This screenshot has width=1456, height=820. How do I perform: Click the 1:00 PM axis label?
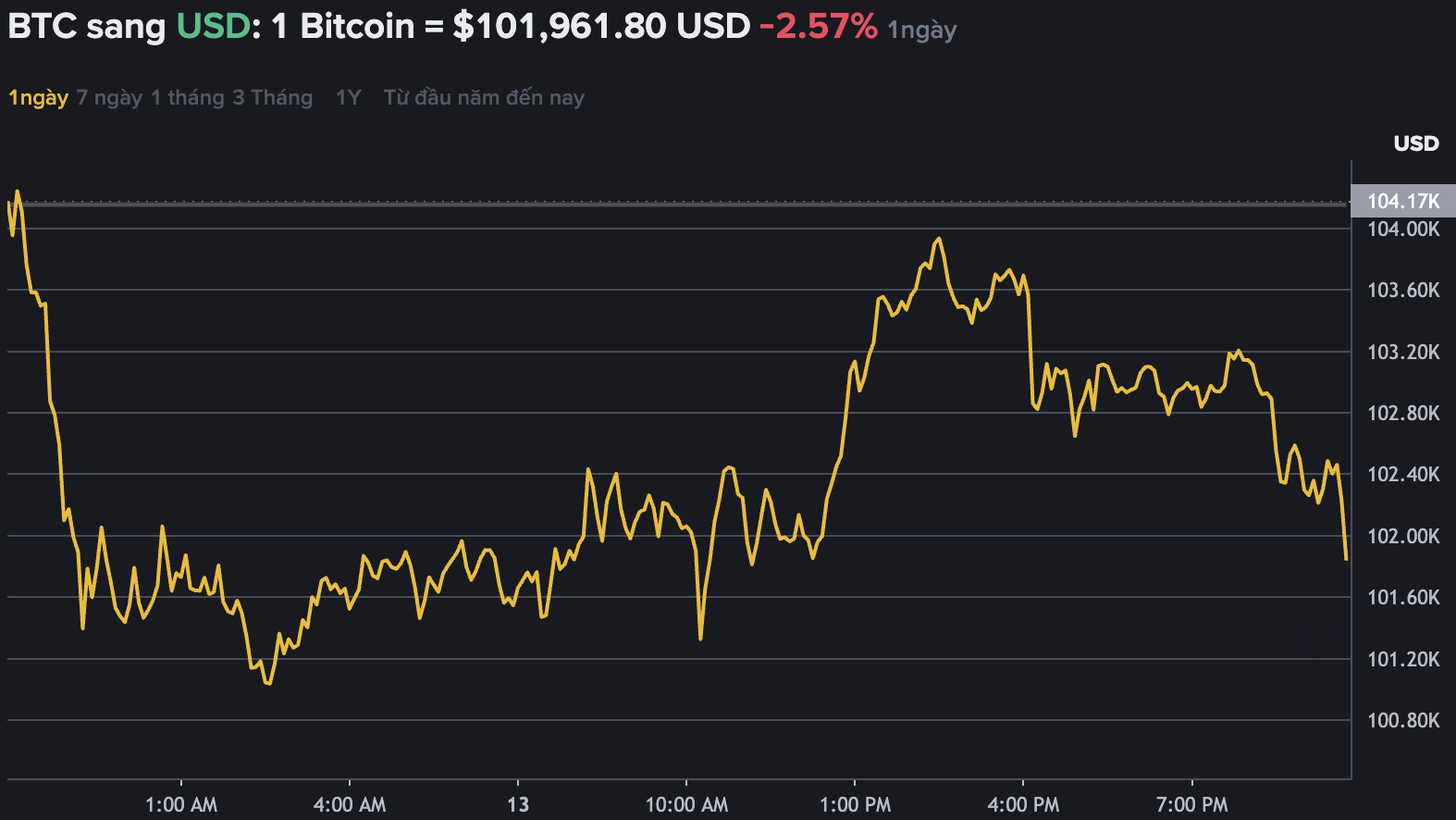coord(856,804)
